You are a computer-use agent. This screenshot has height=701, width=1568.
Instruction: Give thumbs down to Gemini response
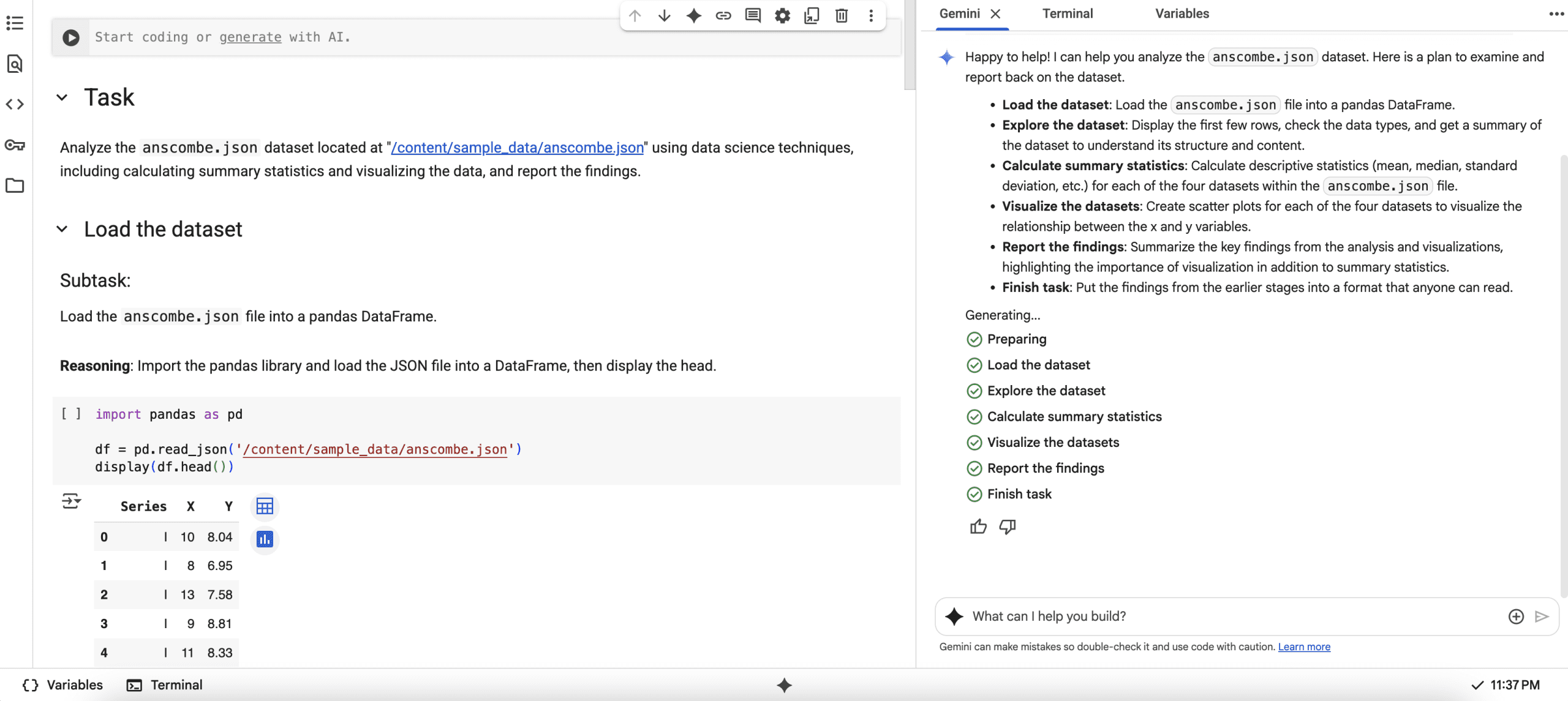point(1008,527)
